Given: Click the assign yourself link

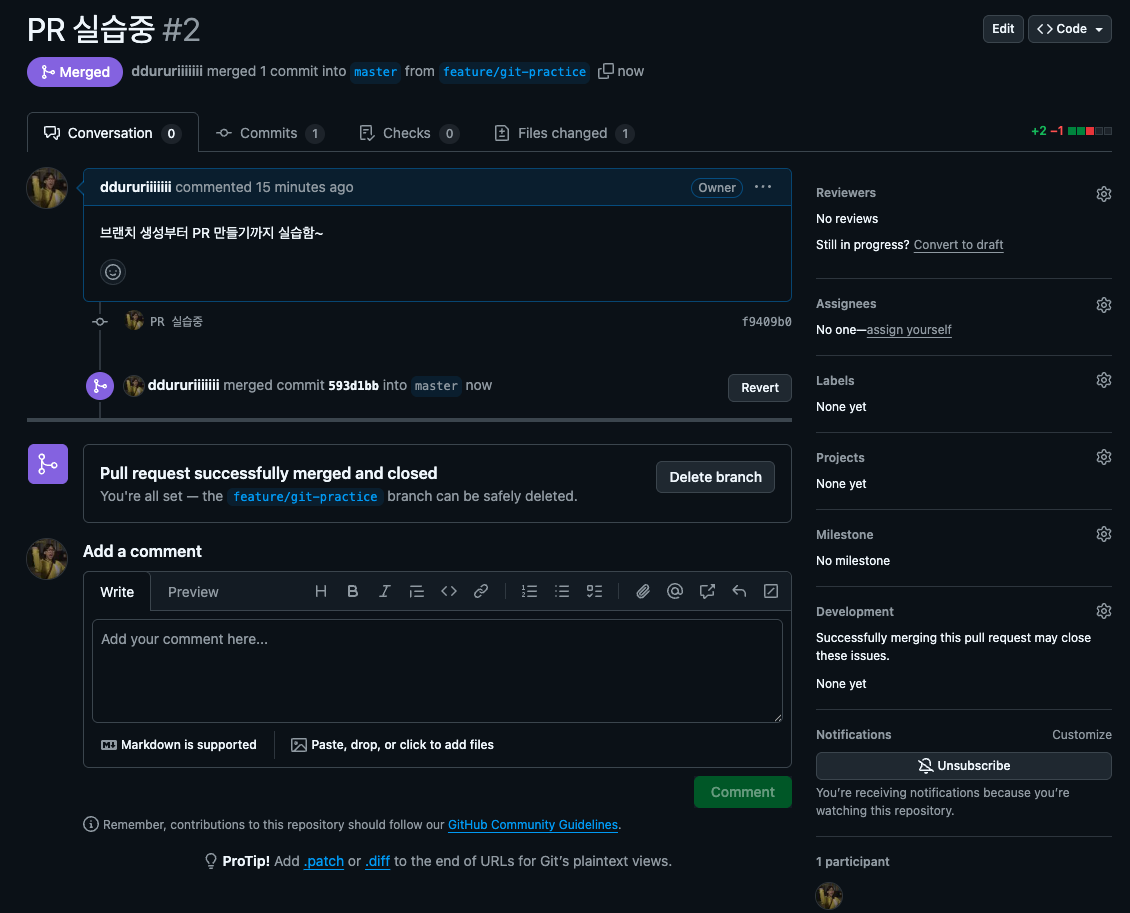Looking at the screenshot, I should coord(909,329).
